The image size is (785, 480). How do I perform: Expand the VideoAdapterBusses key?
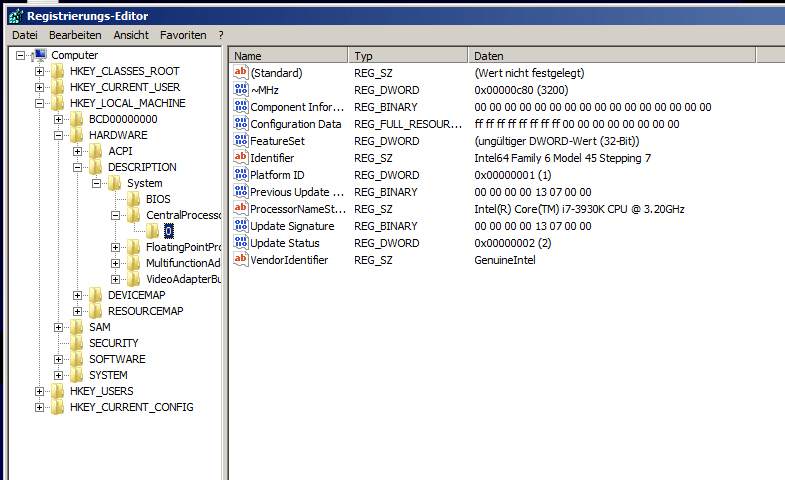116,279
